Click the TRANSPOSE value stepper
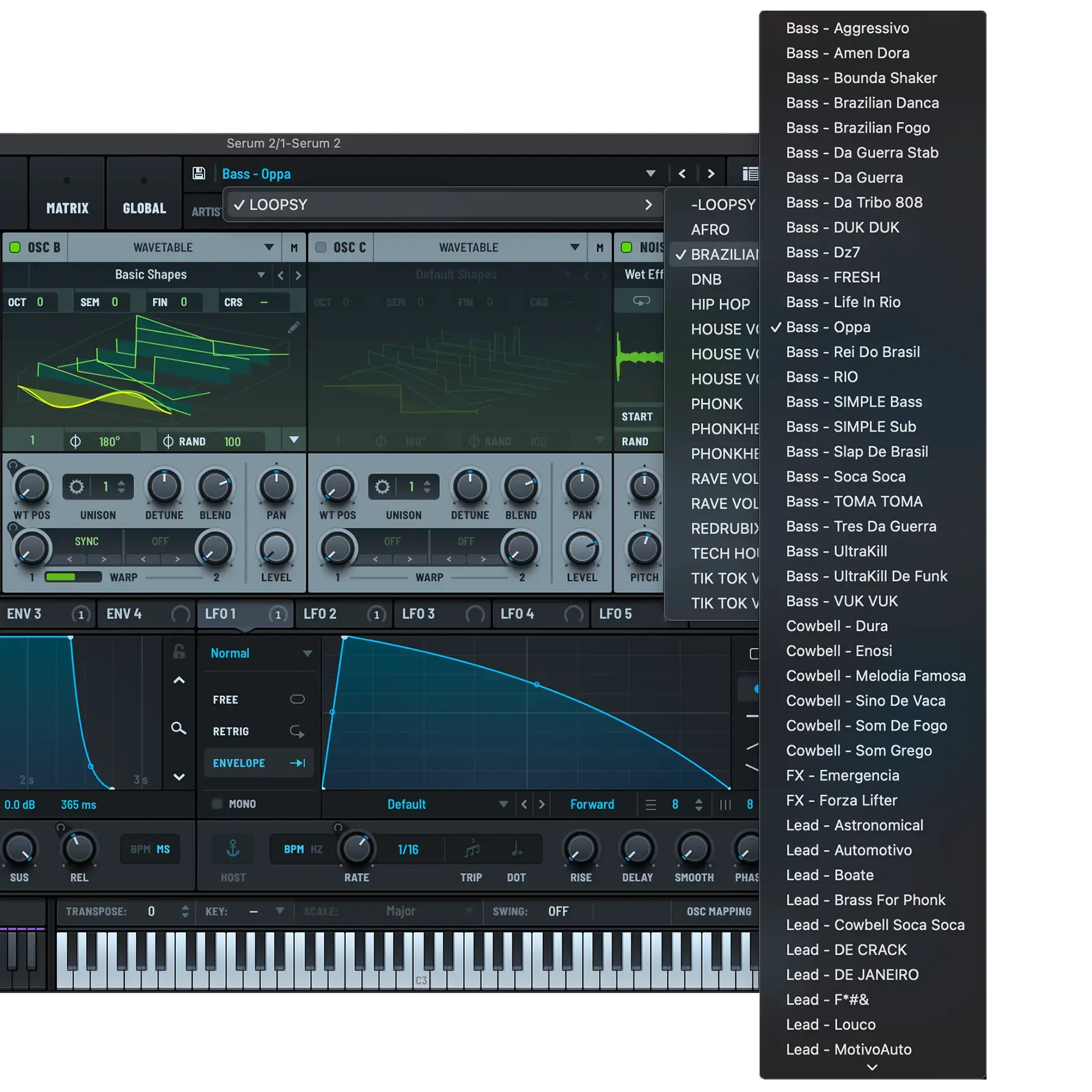The height and width of the screenshot is (1092, 1092). (185, 912)
